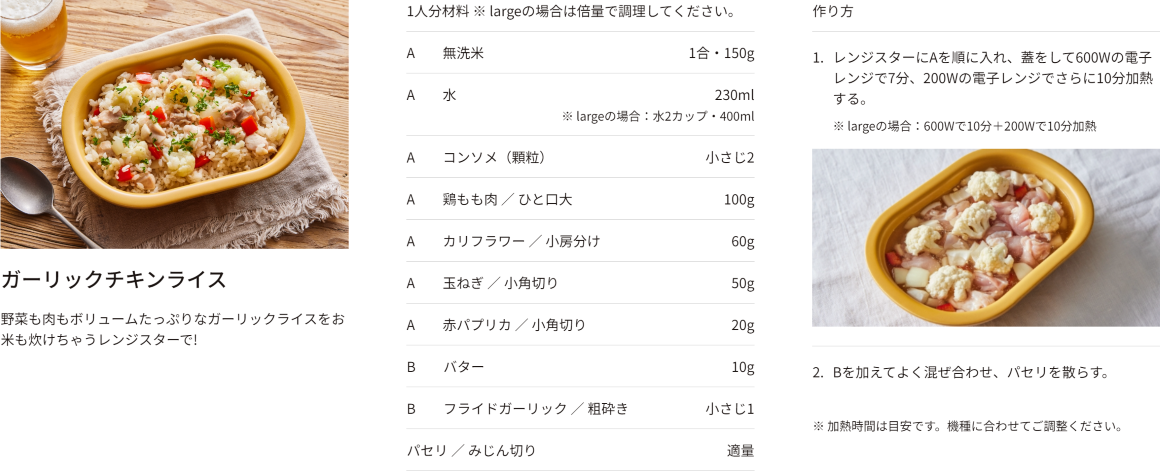Click step 1 microwave instruction text
The width and height of the screenshot is (1160, 471).
pos(993,78)
